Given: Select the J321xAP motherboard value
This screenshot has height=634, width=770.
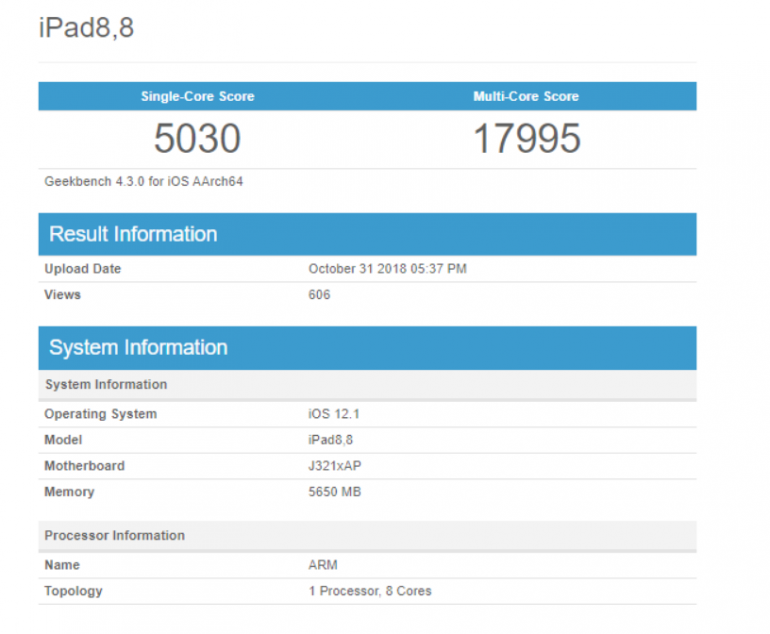Looking at the screenshot, I should pyautogui.click(x=335, y=466).
